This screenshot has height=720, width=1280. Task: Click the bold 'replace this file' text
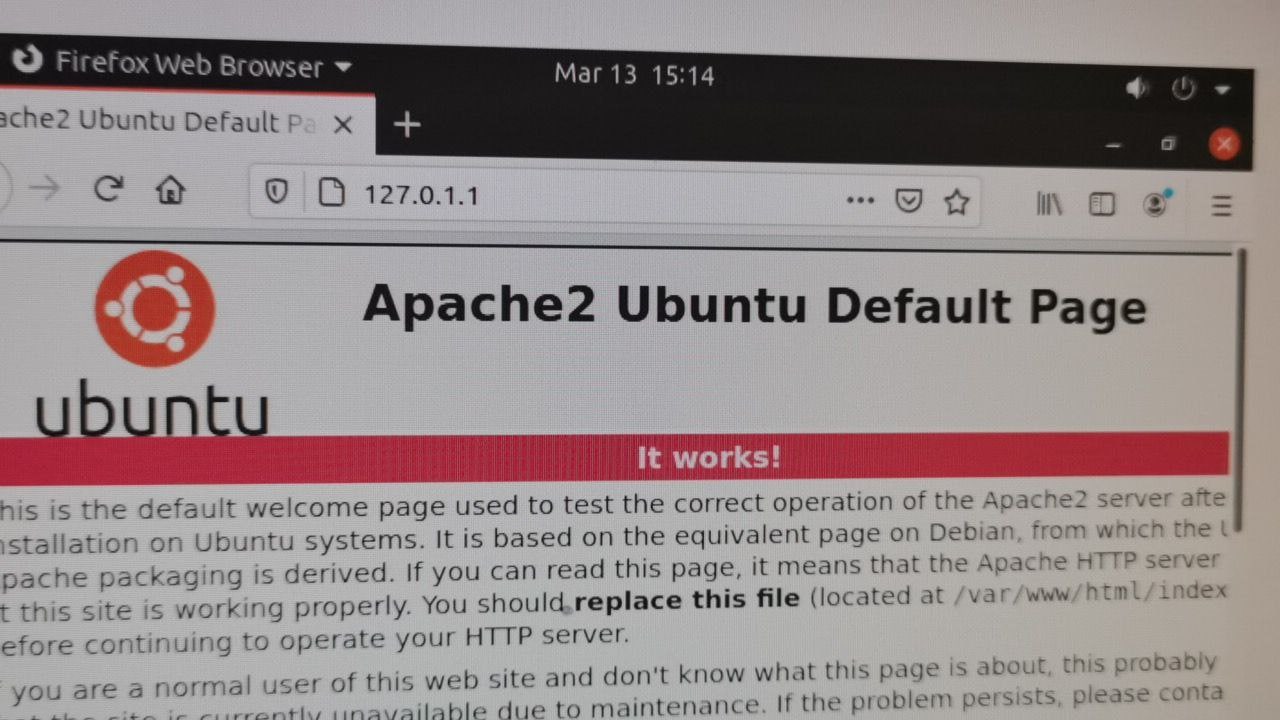[x=687, y=600]
